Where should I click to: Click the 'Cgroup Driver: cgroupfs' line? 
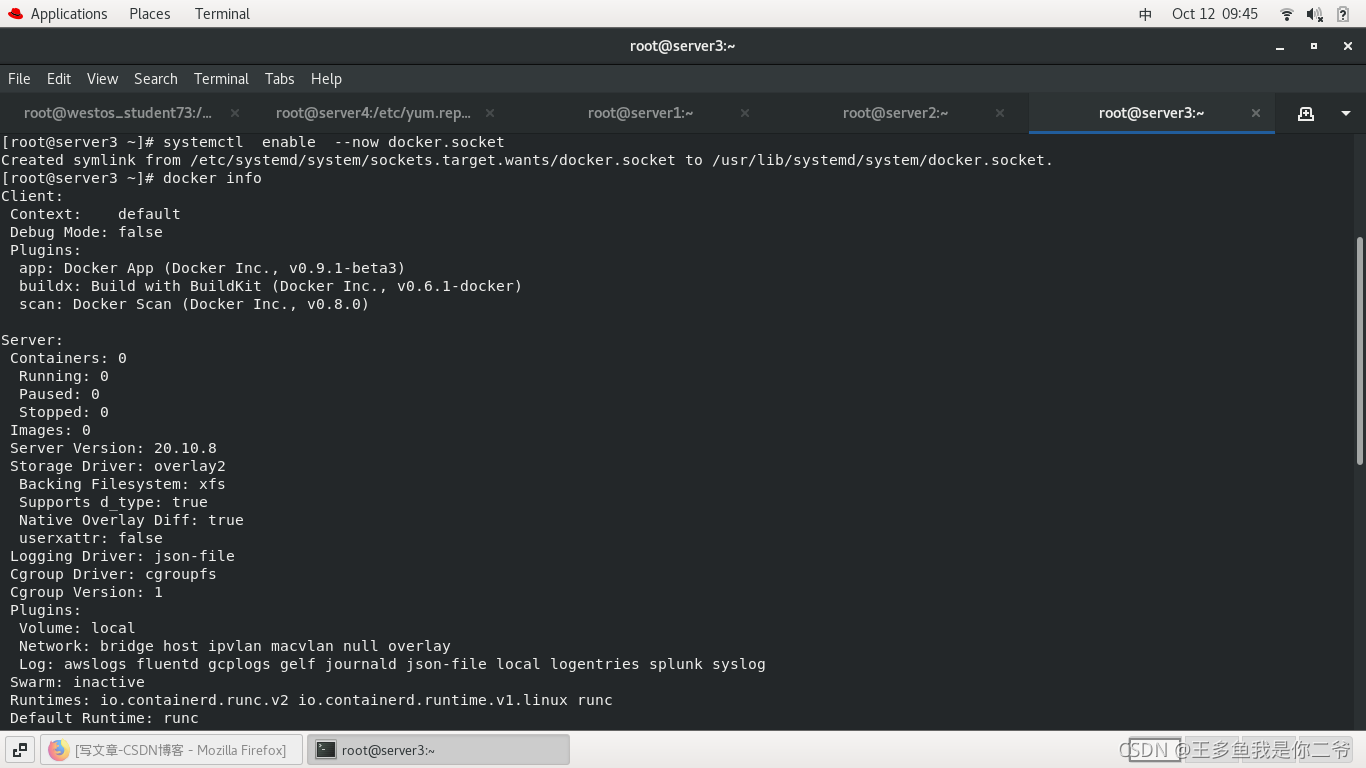click(x=113, y=574)
